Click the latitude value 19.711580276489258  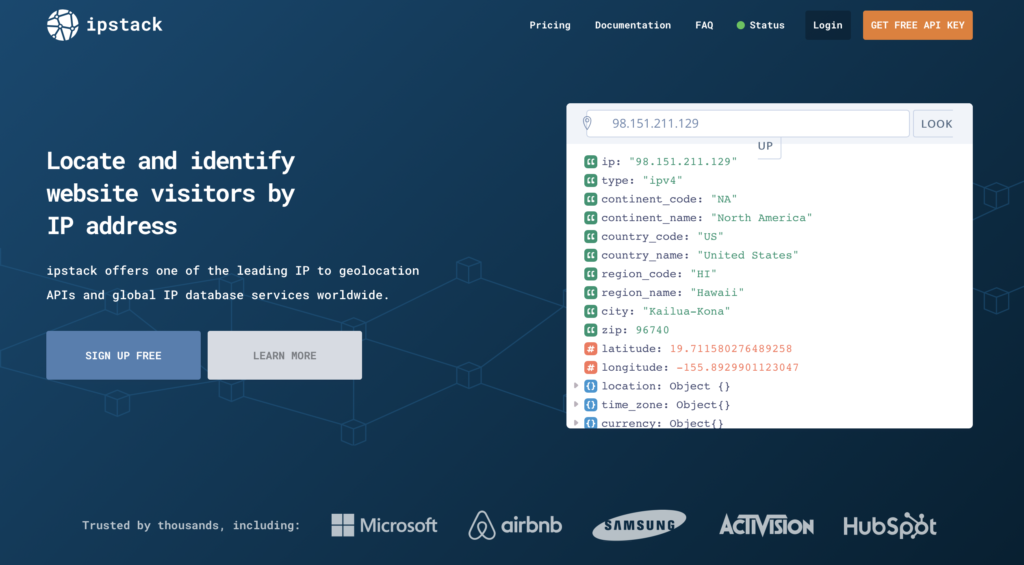click(x=731, y=349)
